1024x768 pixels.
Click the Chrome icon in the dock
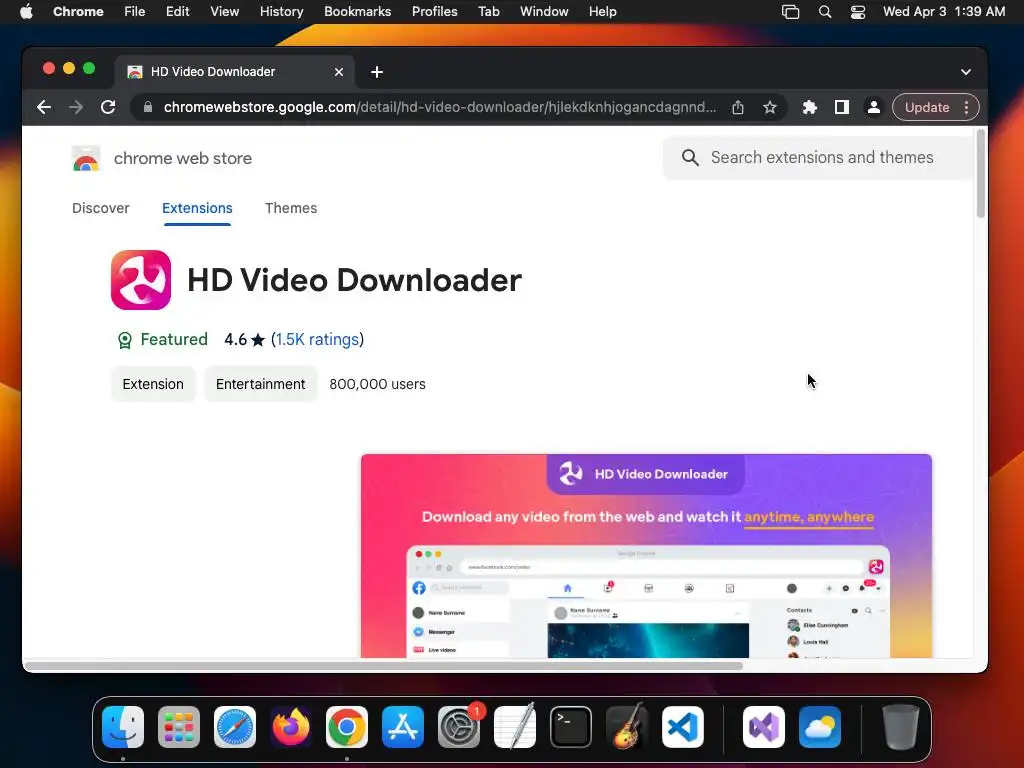347,727
